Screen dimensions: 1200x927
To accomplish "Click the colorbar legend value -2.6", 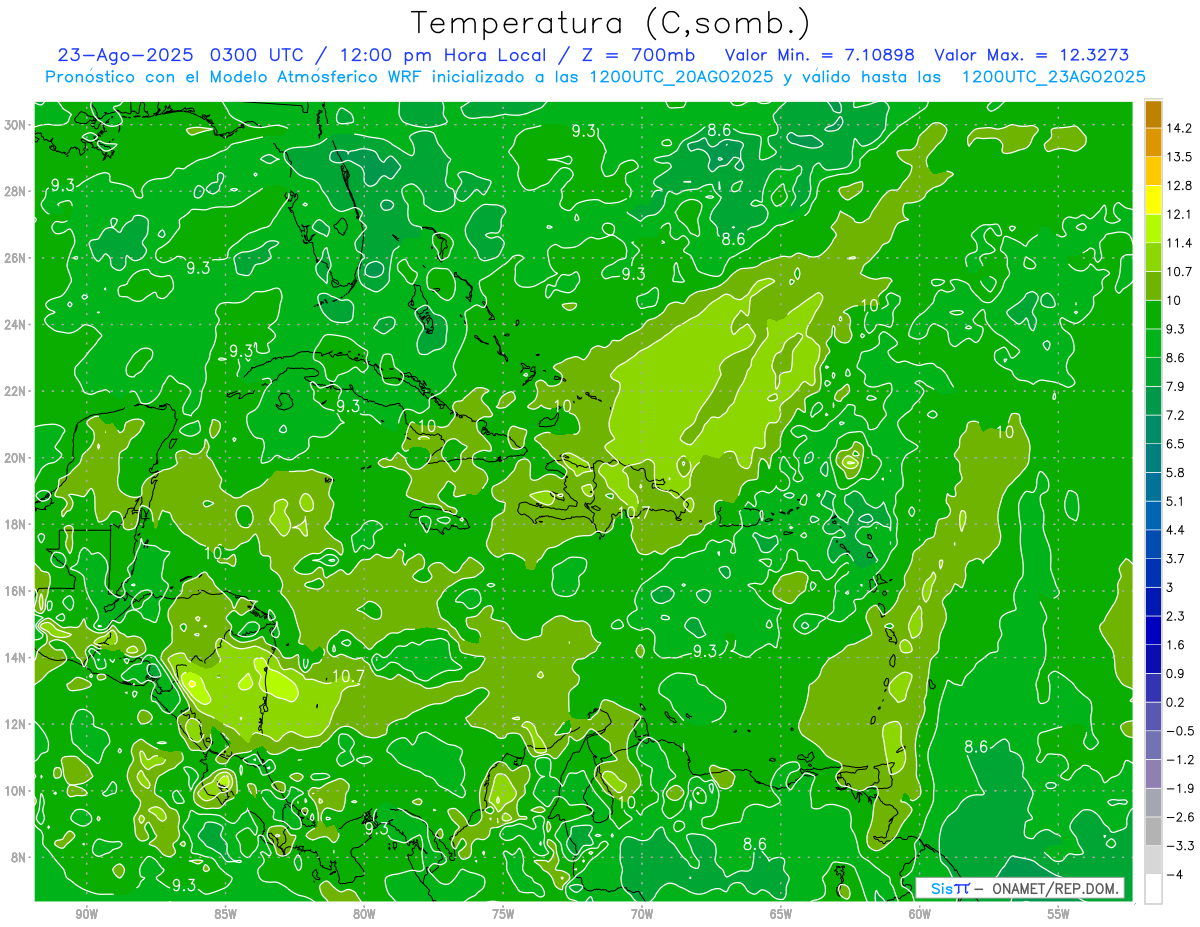I will point(1179,817).
